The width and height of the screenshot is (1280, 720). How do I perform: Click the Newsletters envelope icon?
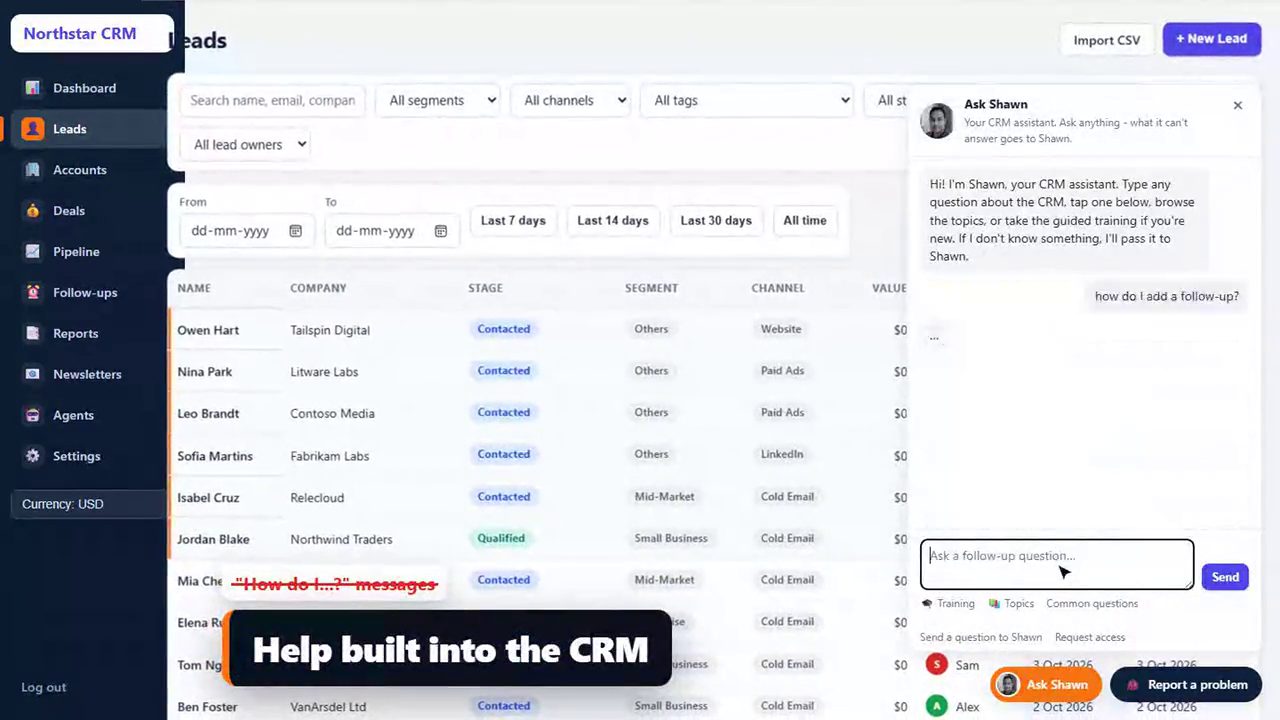tap(33, 374)
